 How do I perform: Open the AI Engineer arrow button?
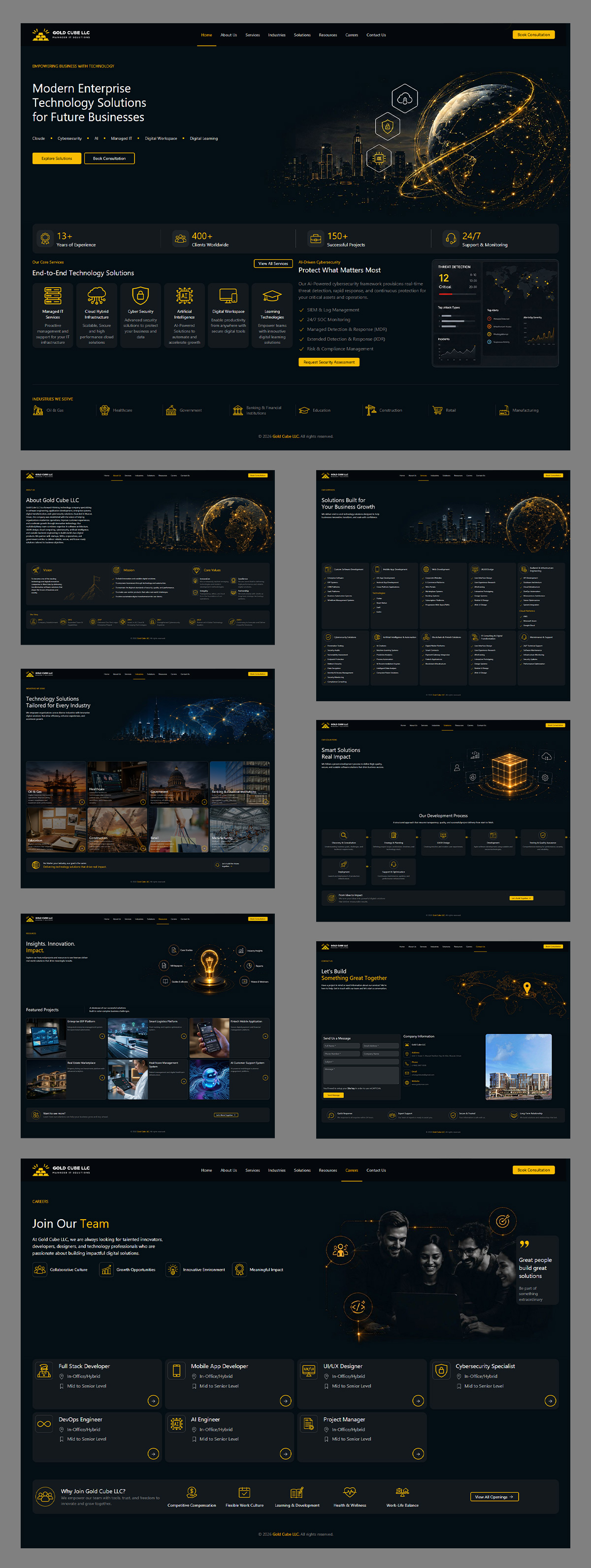[x=286, y=1454]
